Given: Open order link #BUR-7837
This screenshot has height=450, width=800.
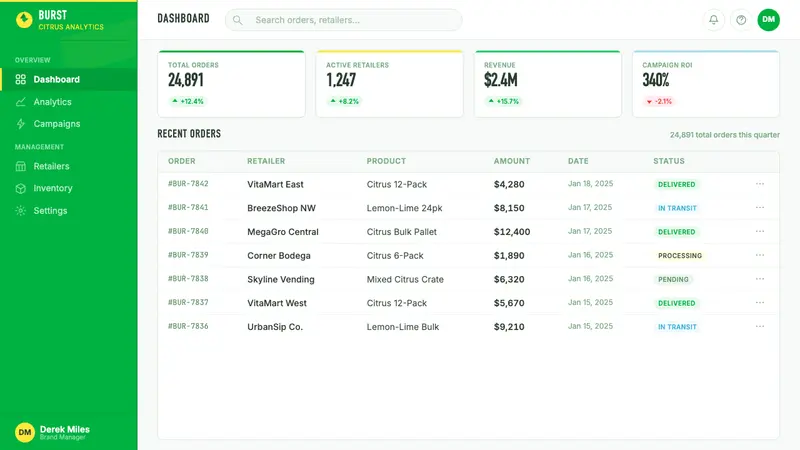Looking at the screenshot, I should point(188,303).
